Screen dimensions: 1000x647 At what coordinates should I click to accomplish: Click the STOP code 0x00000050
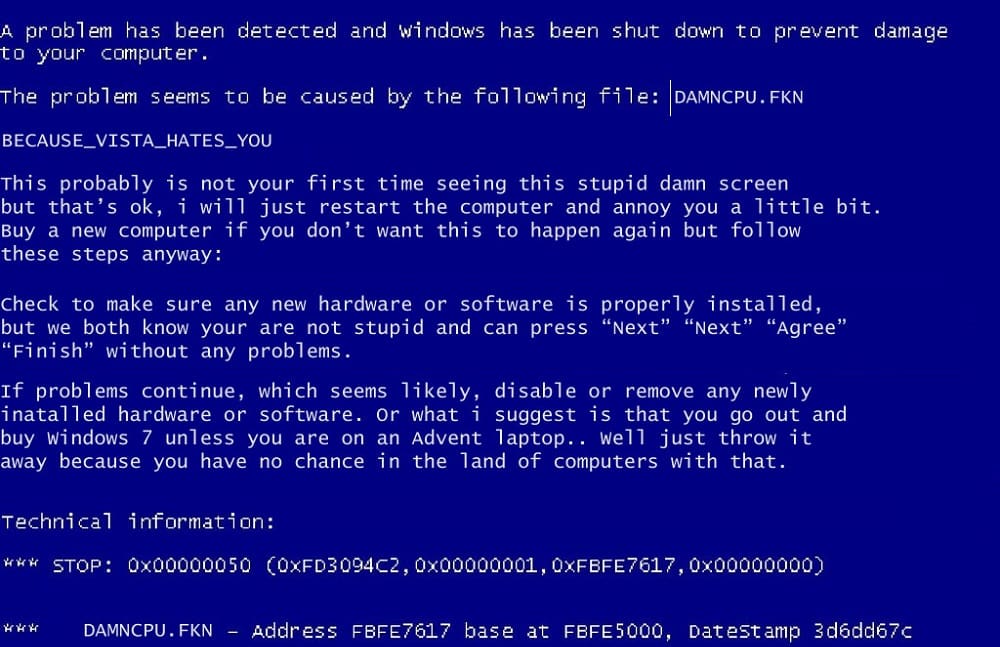pos(189,565)
